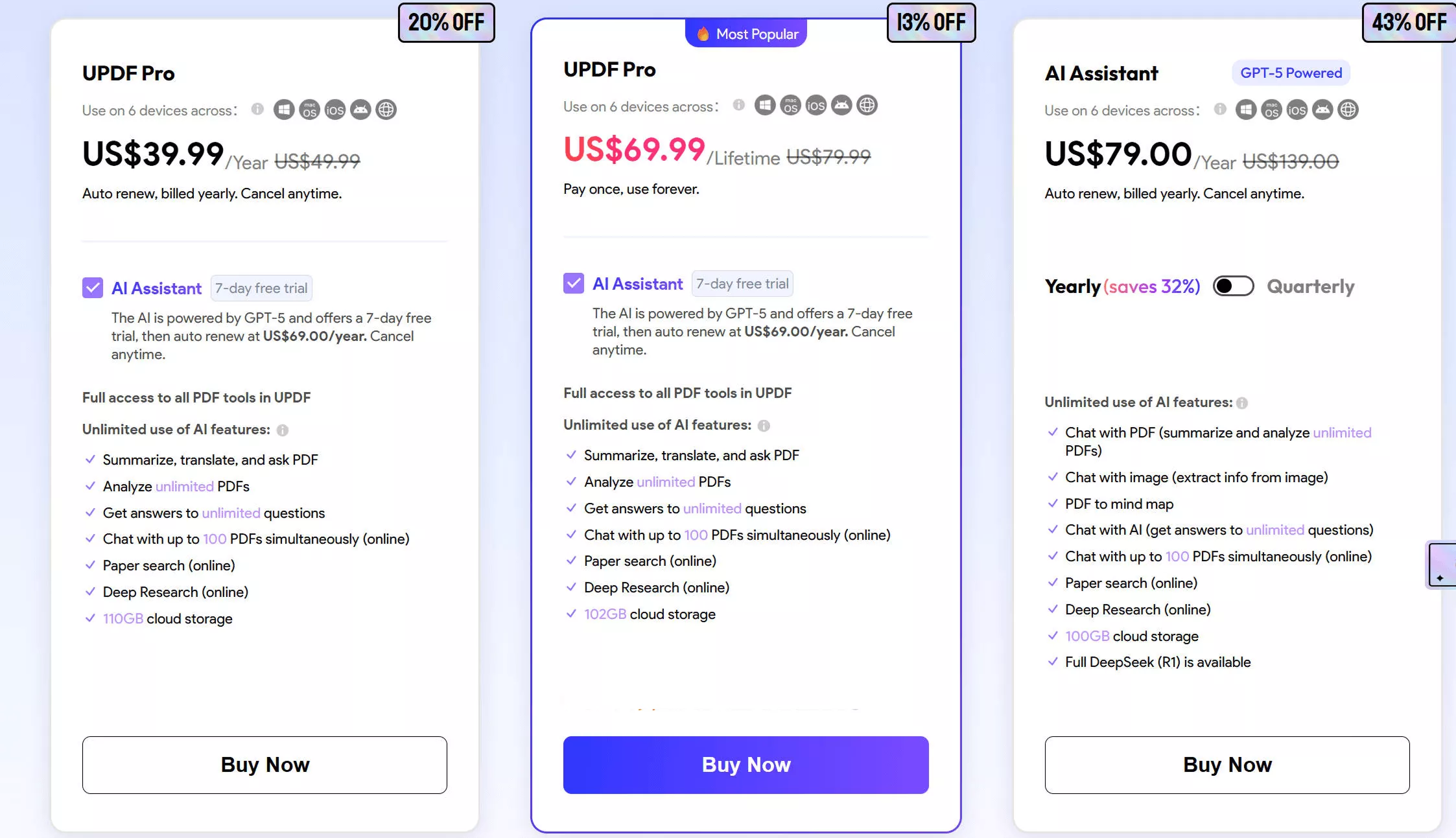This screenshot has width=1456, height=838.
Task: Click Buy Now on the Most Popular lifetime plan
Action: pyautogui.click(x=746, y=765)
